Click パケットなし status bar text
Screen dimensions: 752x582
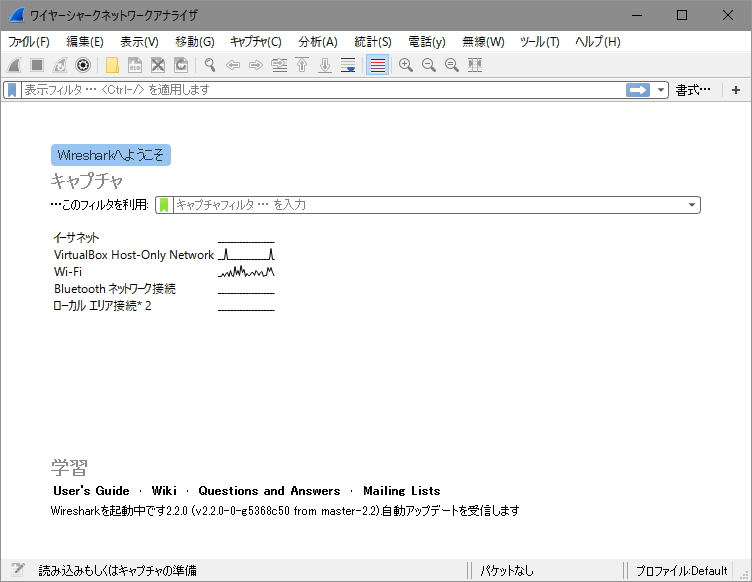[507, 570]
